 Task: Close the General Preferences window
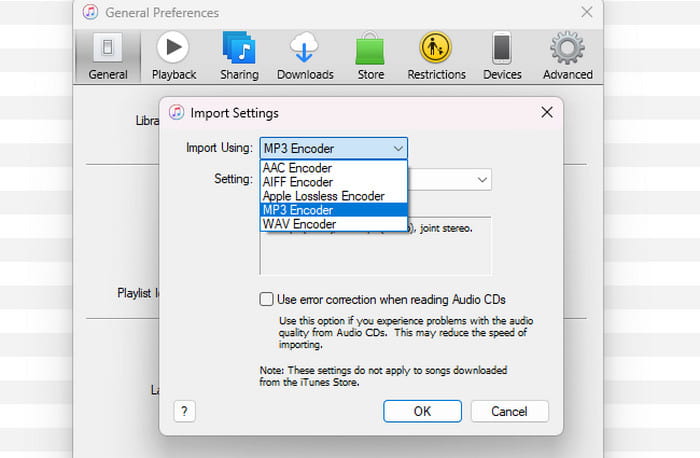pos(587,12)
